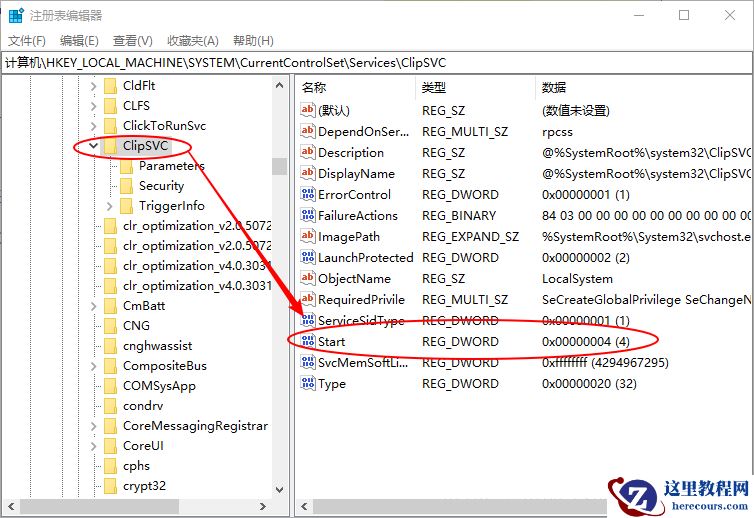Expand the CoreUI tree node
Viewport: 754px width, 518px height.
click(94, 446)
